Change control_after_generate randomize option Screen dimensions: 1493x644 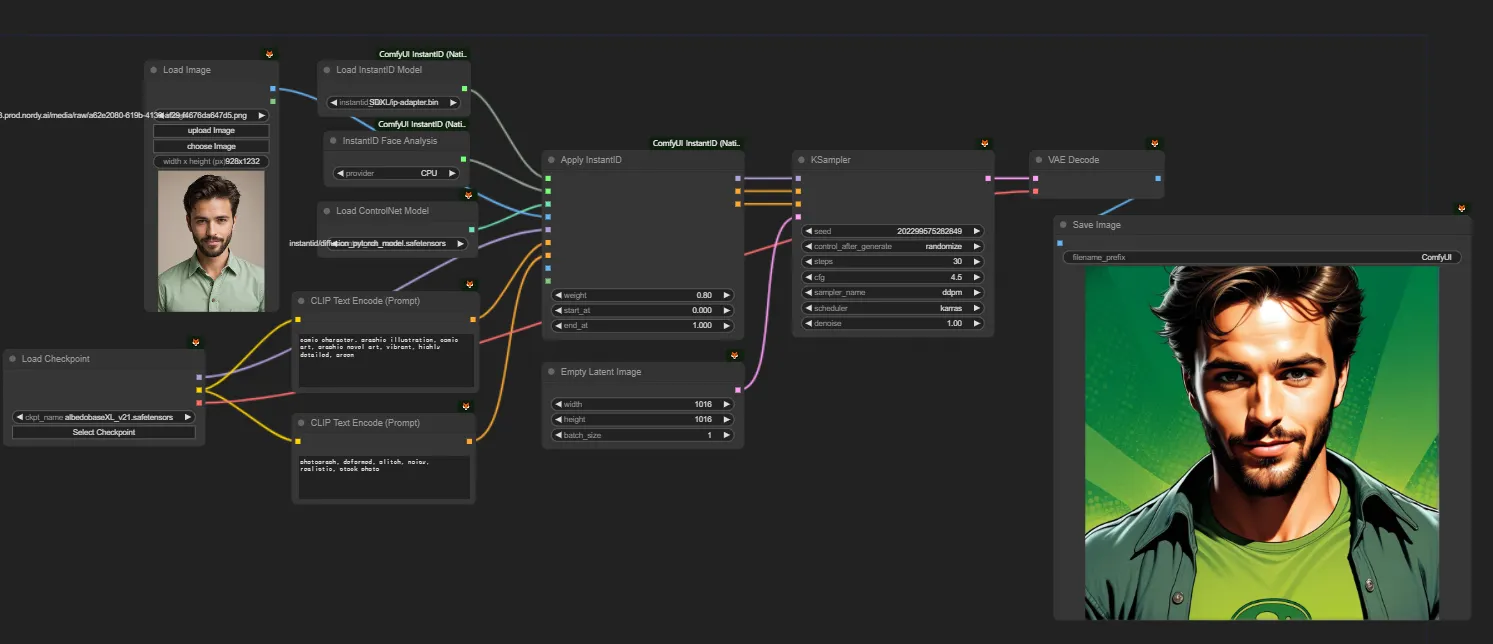[x=893, y=246]
